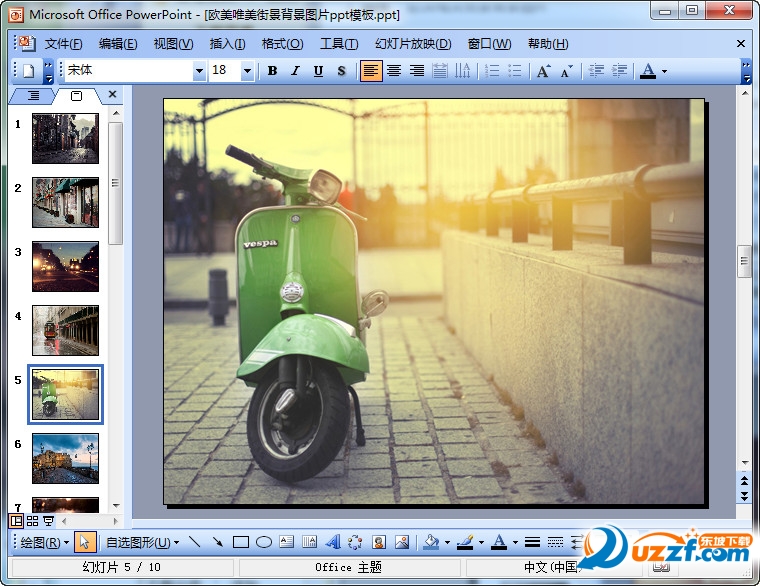Click the numbered list icon
The height and width of the screenshot is (586, 760).
point(492,71)
